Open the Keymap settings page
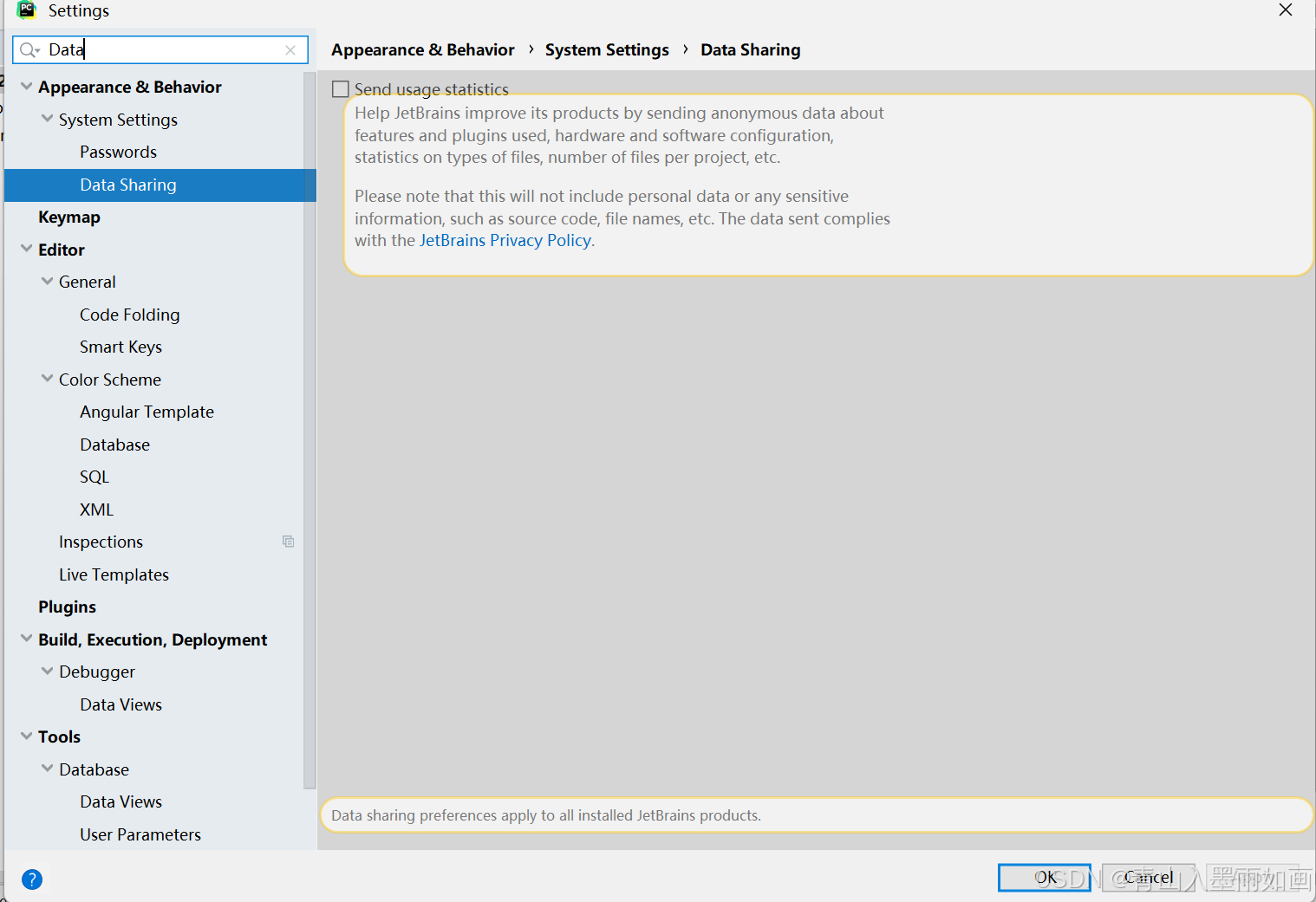Image resolution: width=1316 pixels, height=902 pixels. point(69,217)
